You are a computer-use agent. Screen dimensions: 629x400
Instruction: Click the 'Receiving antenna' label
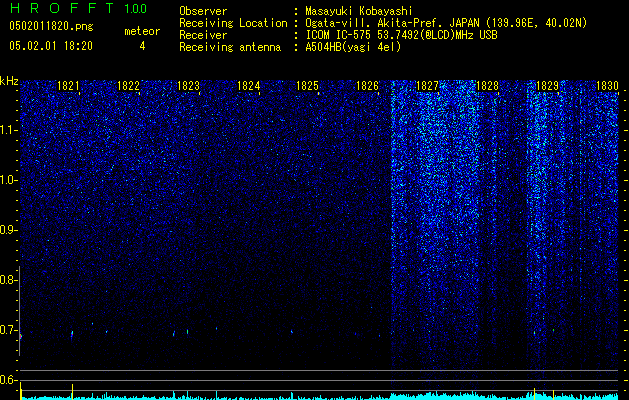[230, 47]
